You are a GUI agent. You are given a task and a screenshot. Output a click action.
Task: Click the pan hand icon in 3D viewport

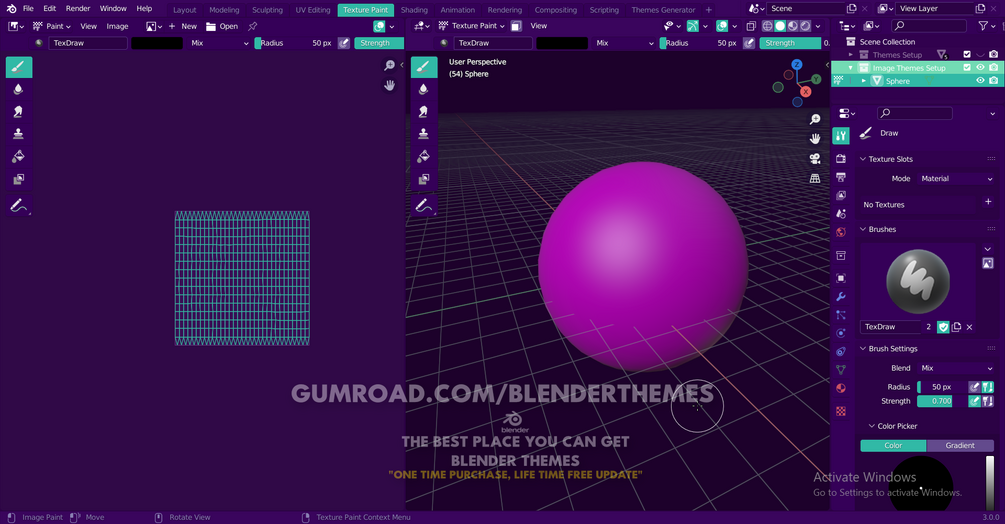click(x=815, y=138)
